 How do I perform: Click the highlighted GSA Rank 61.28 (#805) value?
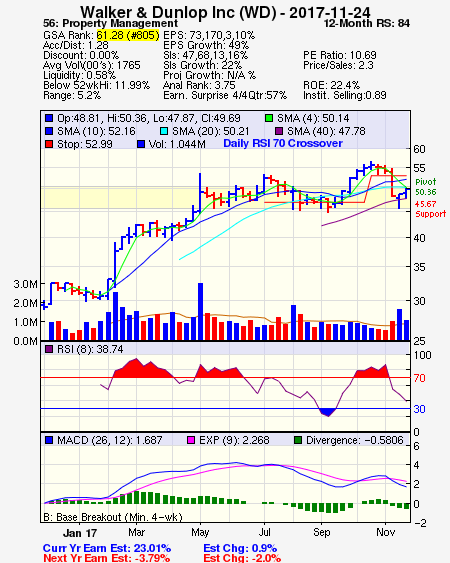coord(128,35)
